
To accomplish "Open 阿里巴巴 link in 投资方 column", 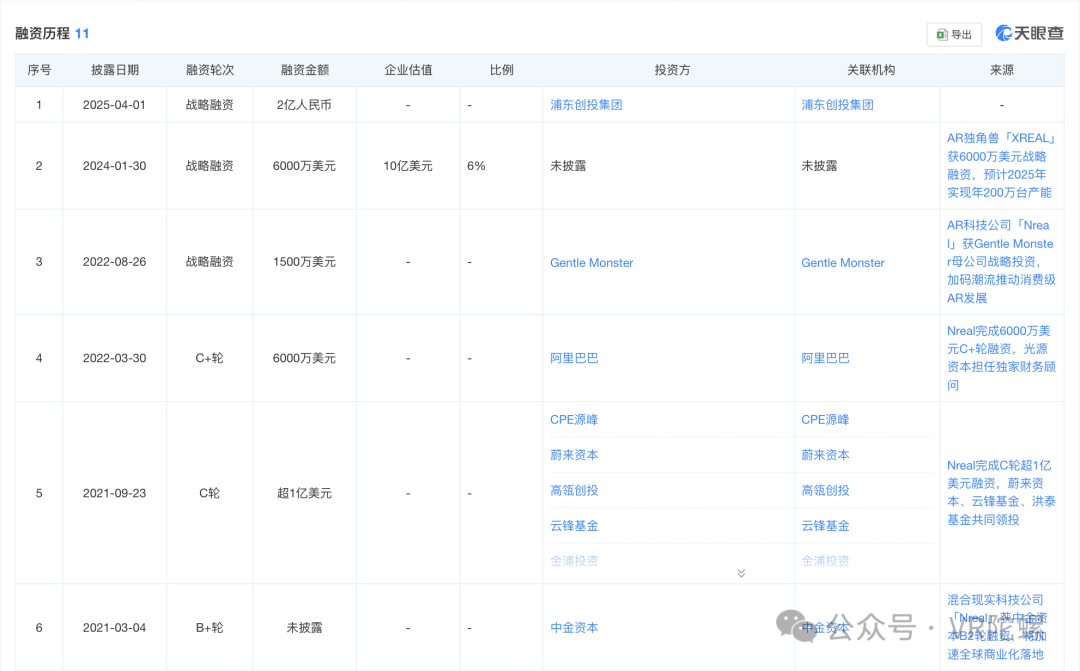I will tap(574, 358).
